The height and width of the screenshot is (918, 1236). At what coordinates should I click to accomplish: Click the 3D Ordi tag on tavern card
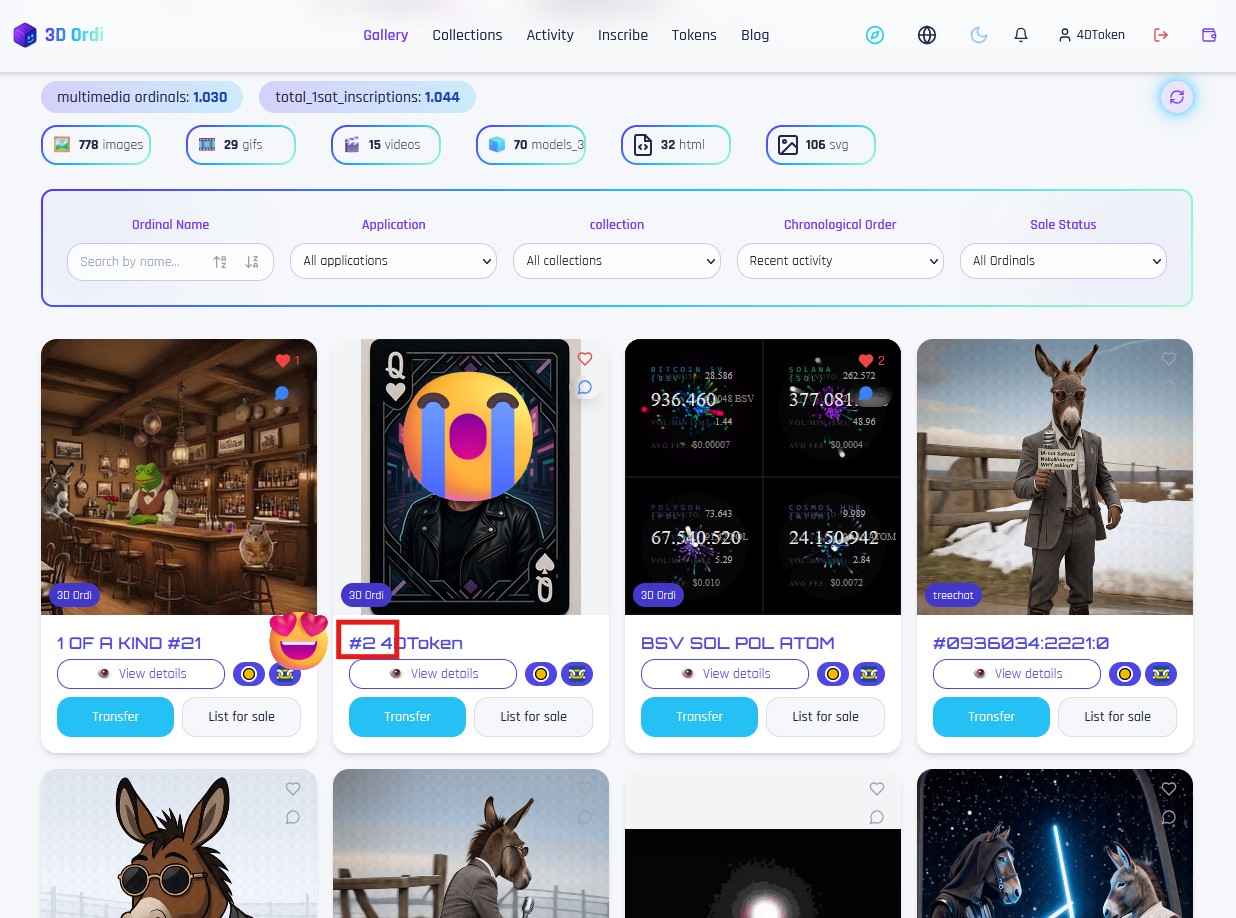pos(74,595)
